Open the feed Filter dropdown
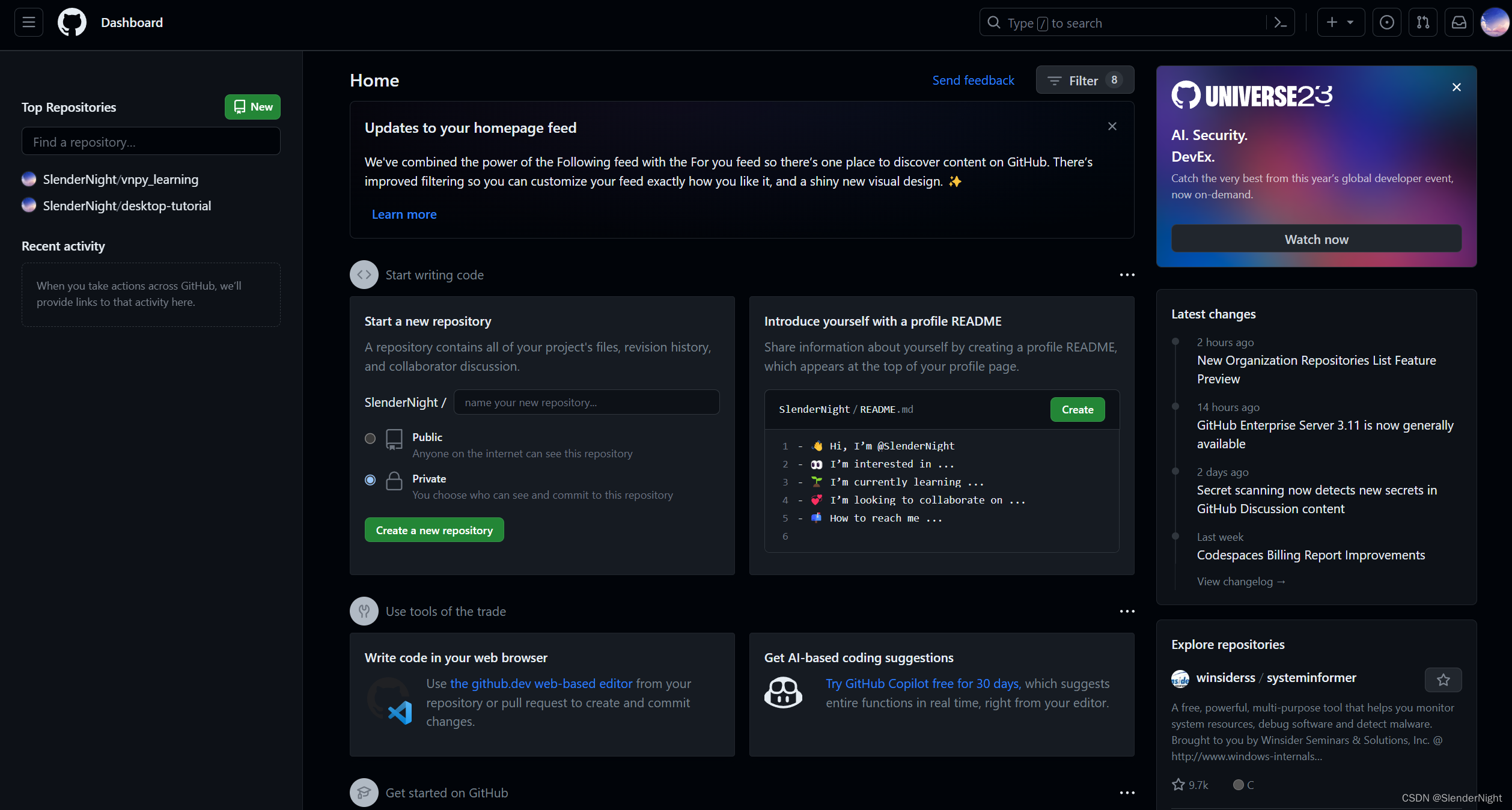Image resolution: width=1512 pixels, height=810 pixels. pyautogui.click(x=1084, y=81)
